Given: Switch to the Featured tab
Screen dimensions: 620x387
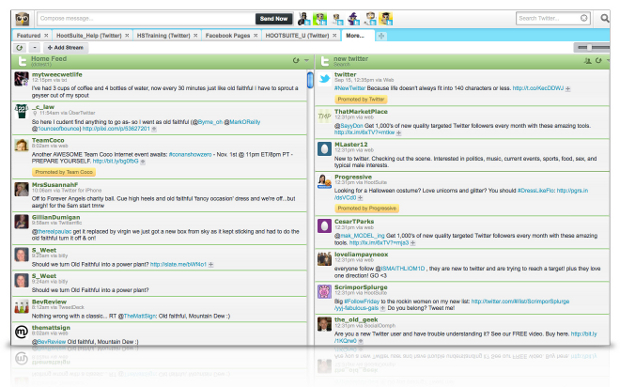Looking at the screenshot, I should pyautogui.click(x=28, y=36).
